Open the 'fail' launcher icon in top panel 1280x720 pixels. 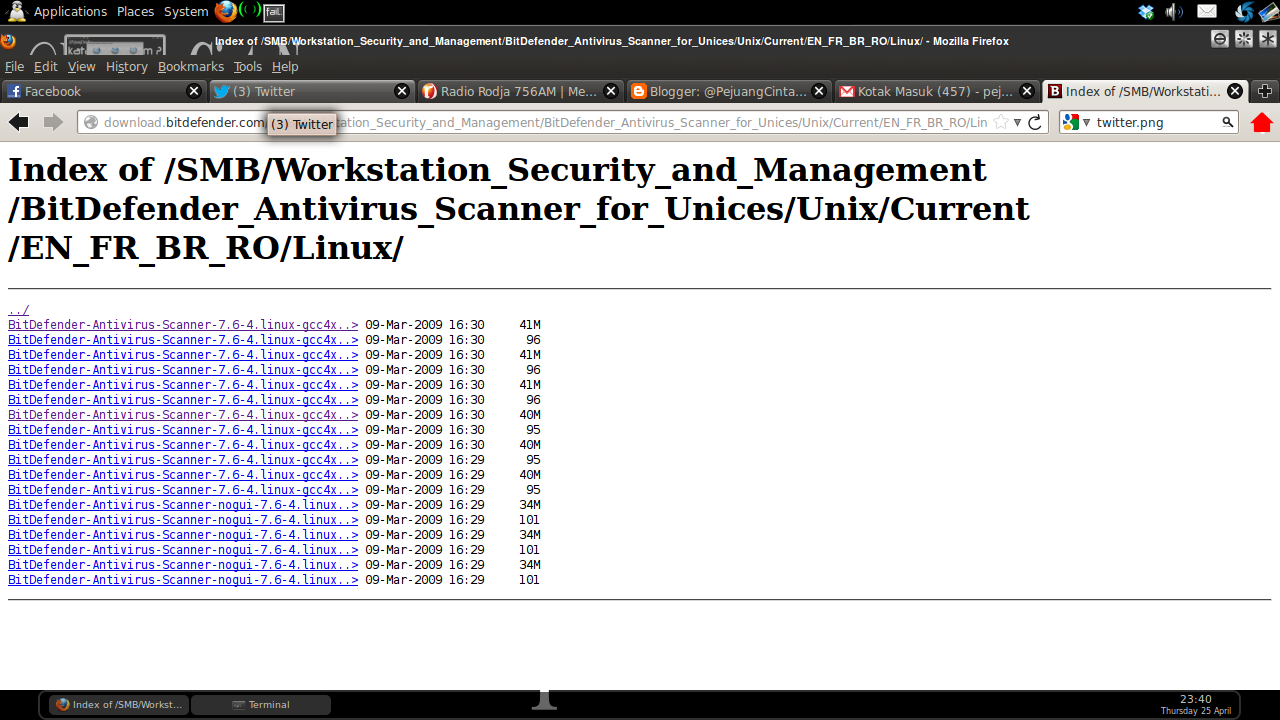(x=274, y=12)
